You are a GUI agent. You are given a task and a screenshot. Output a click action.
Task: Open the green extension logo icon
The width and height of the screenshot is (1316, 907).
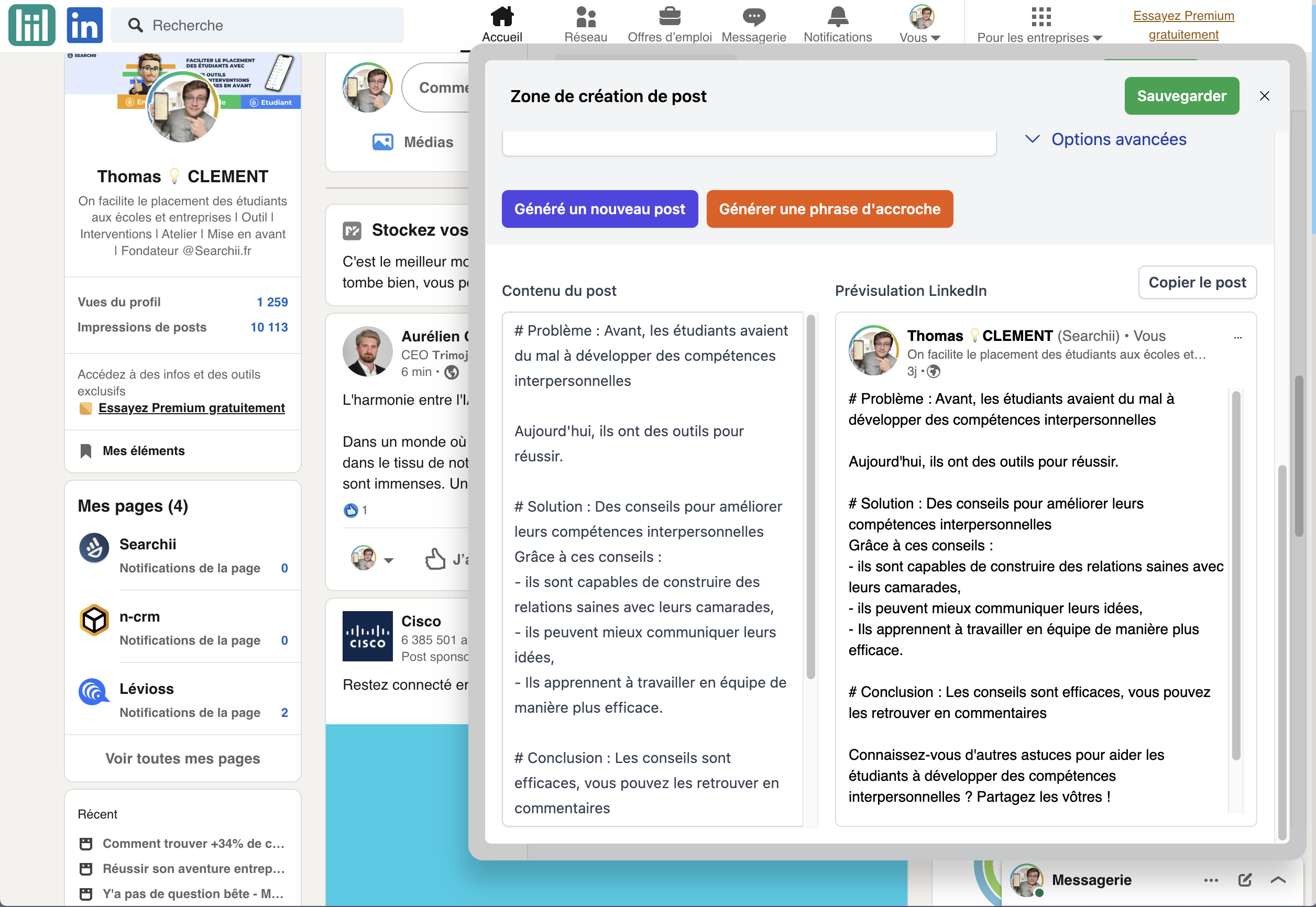(x=32, y=25)
